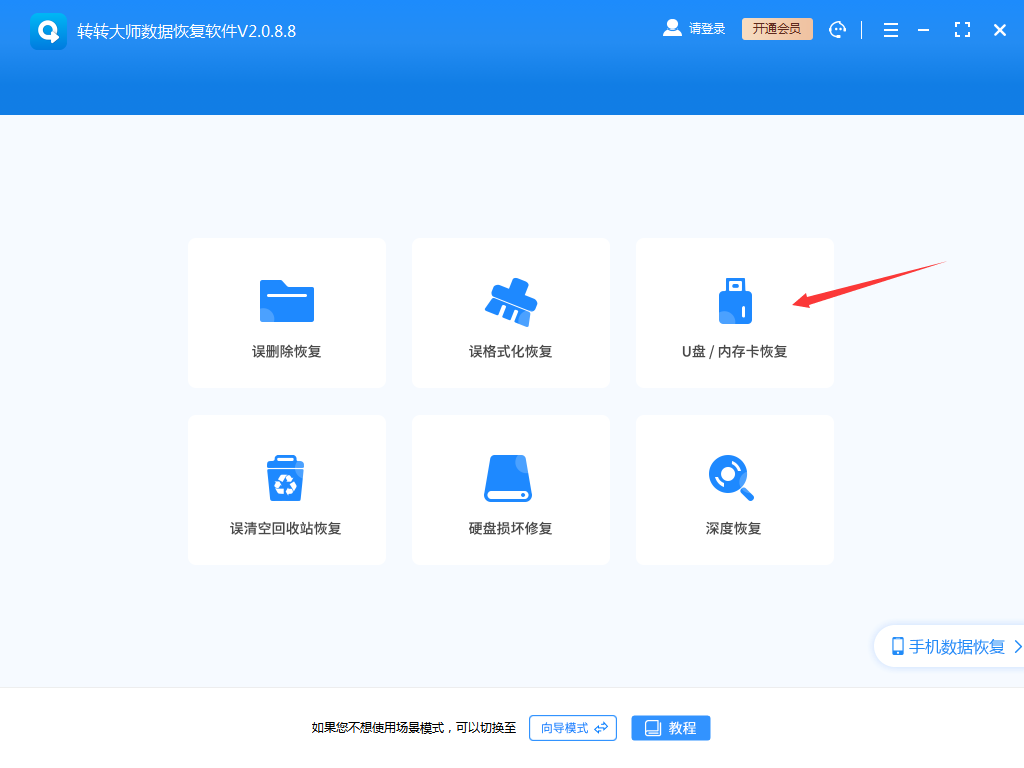Screen dimensions: 1024x768
Task: Open the 开通会员 membership button
Action: [777, 29]
